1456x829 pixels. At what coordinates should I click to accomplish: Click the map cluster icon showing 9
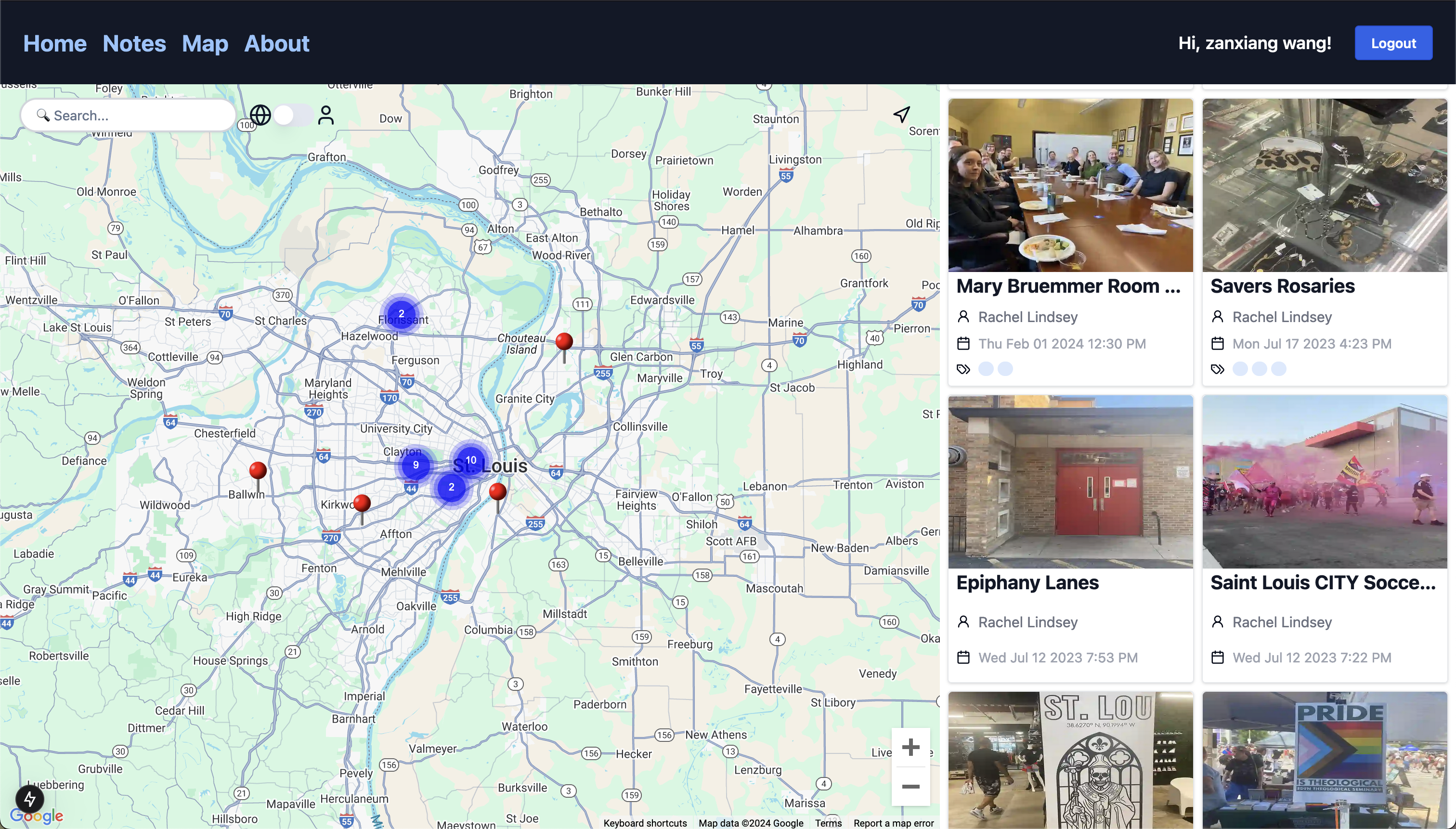click(416, 464)
